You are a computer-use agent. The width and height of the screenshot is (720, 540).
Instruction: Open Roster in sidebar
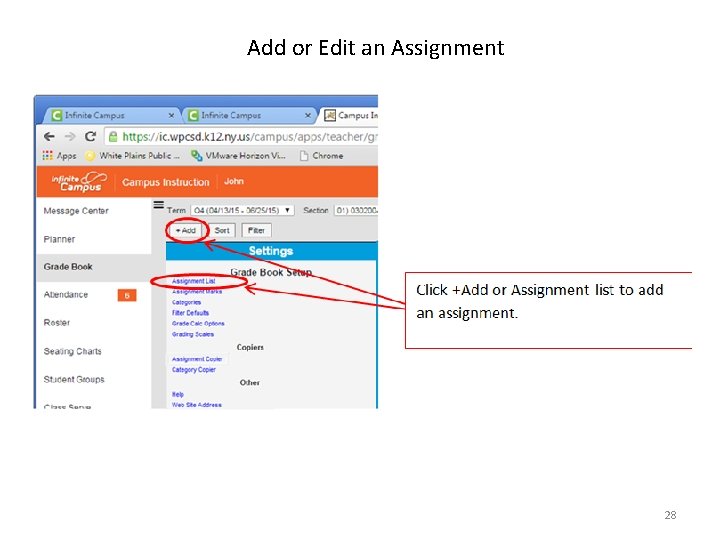(x=57, y=323)
